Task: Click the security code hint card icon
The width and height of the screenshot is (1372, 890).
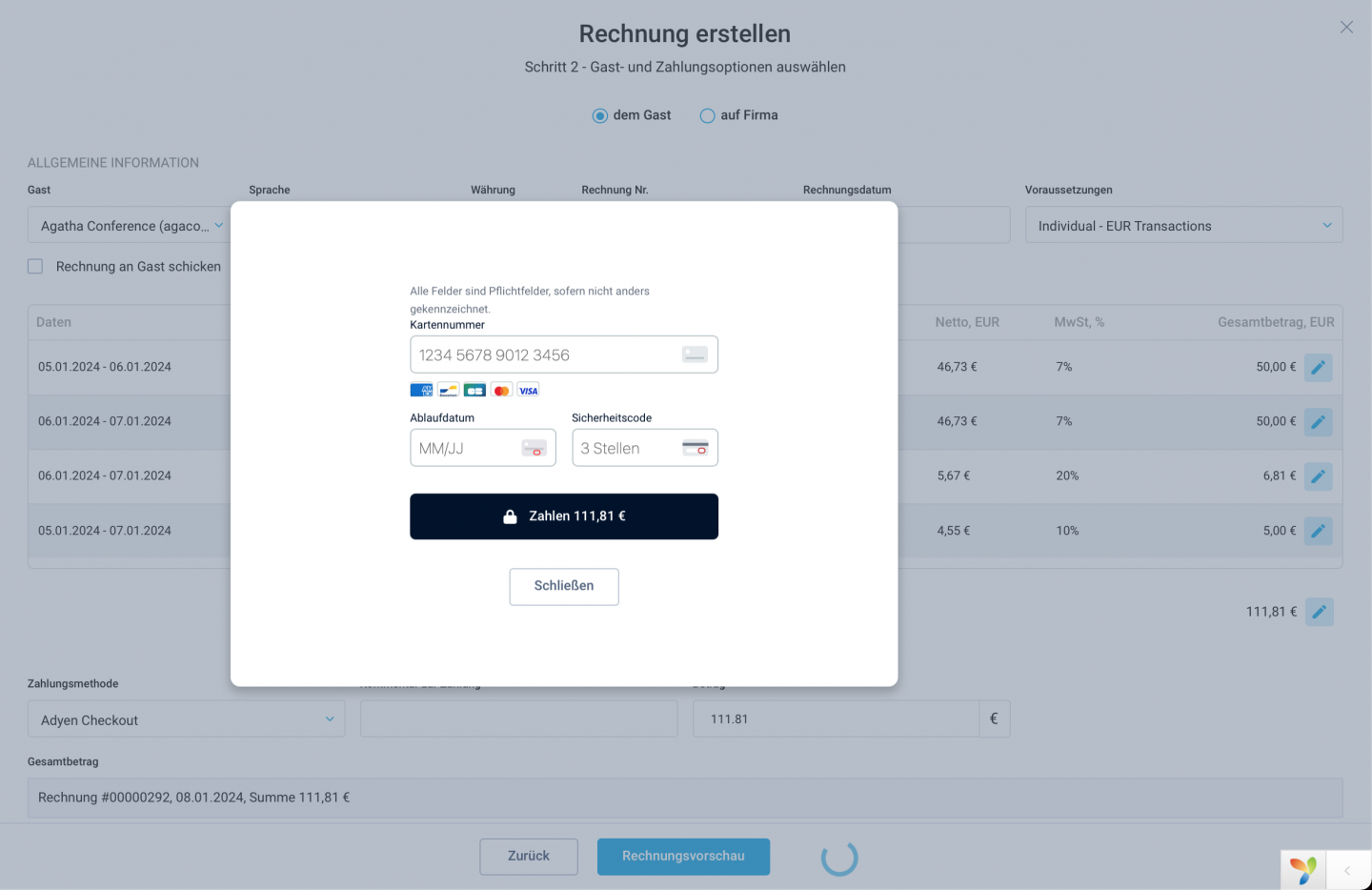Action: tap(696, 448)
